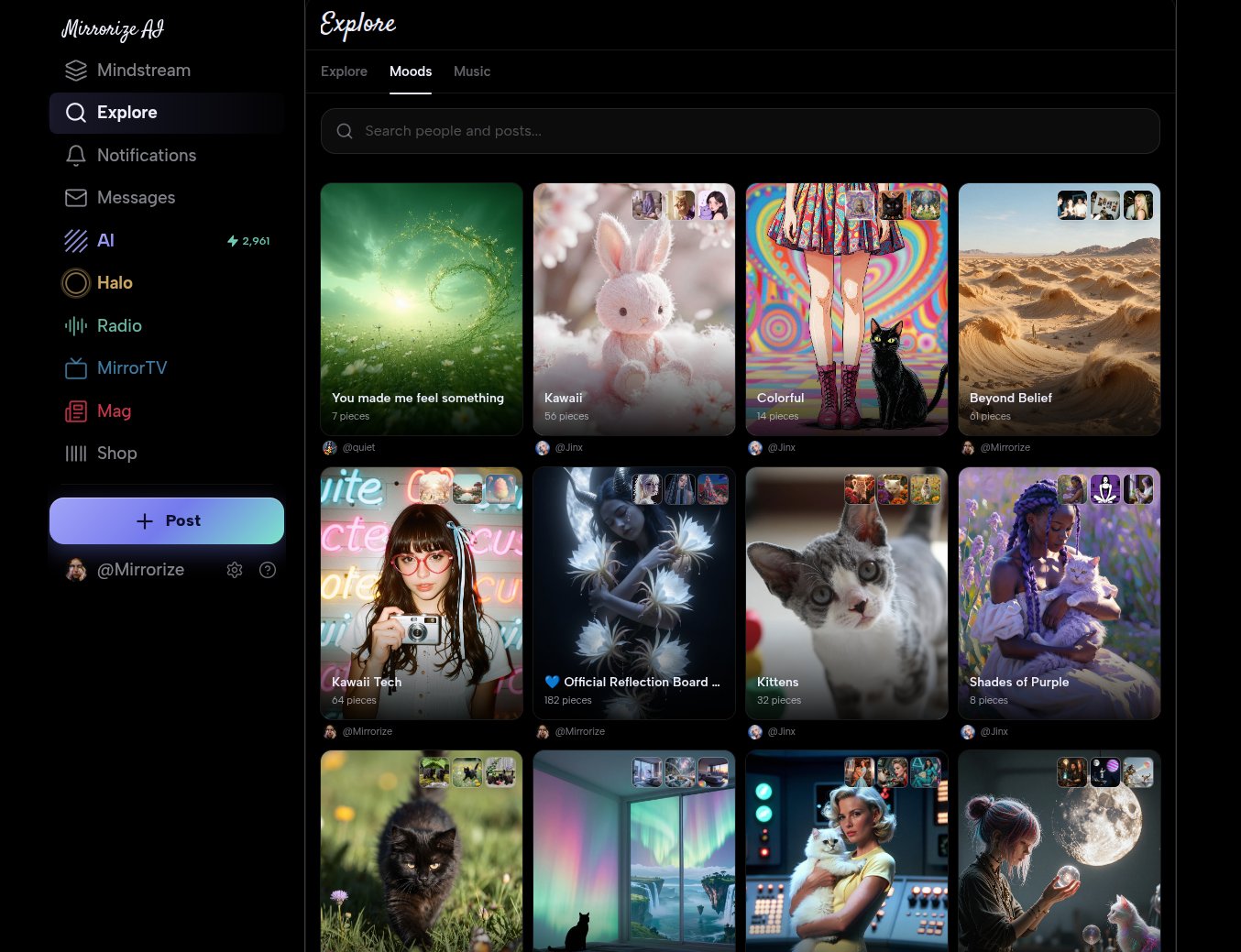
Task: Click @quiet avatar under first mood card
Action: (330, 448)
